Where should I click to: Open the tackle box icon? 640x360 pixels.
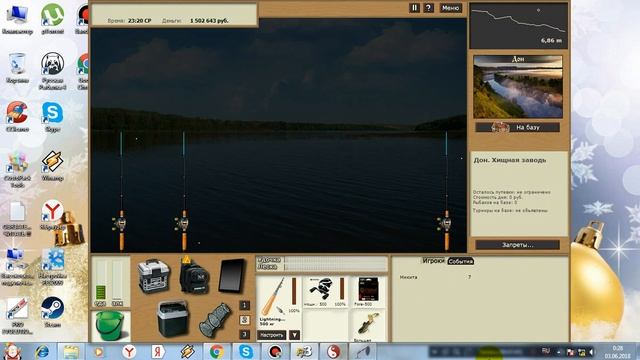[x=154, y=276]
